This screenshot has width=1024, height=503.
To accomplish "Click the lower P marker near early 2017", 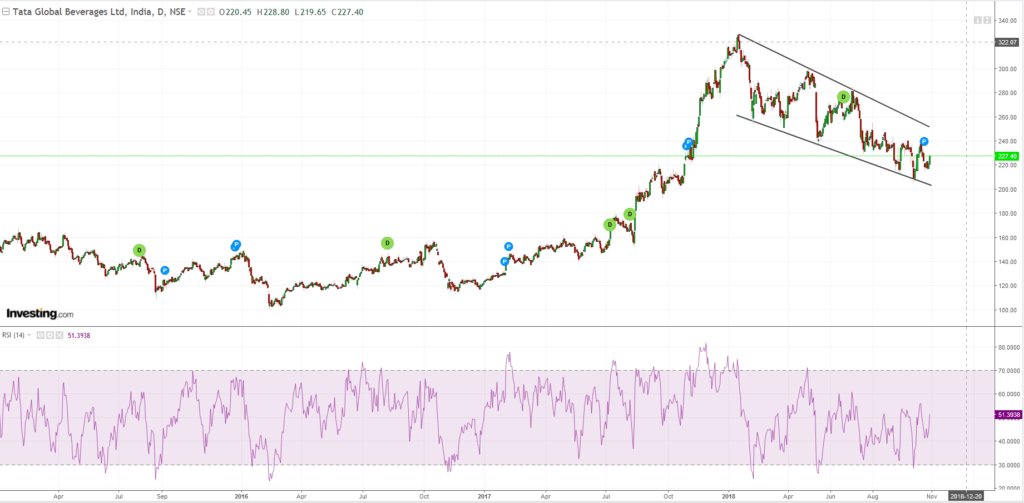I will [x=505, y=261].
